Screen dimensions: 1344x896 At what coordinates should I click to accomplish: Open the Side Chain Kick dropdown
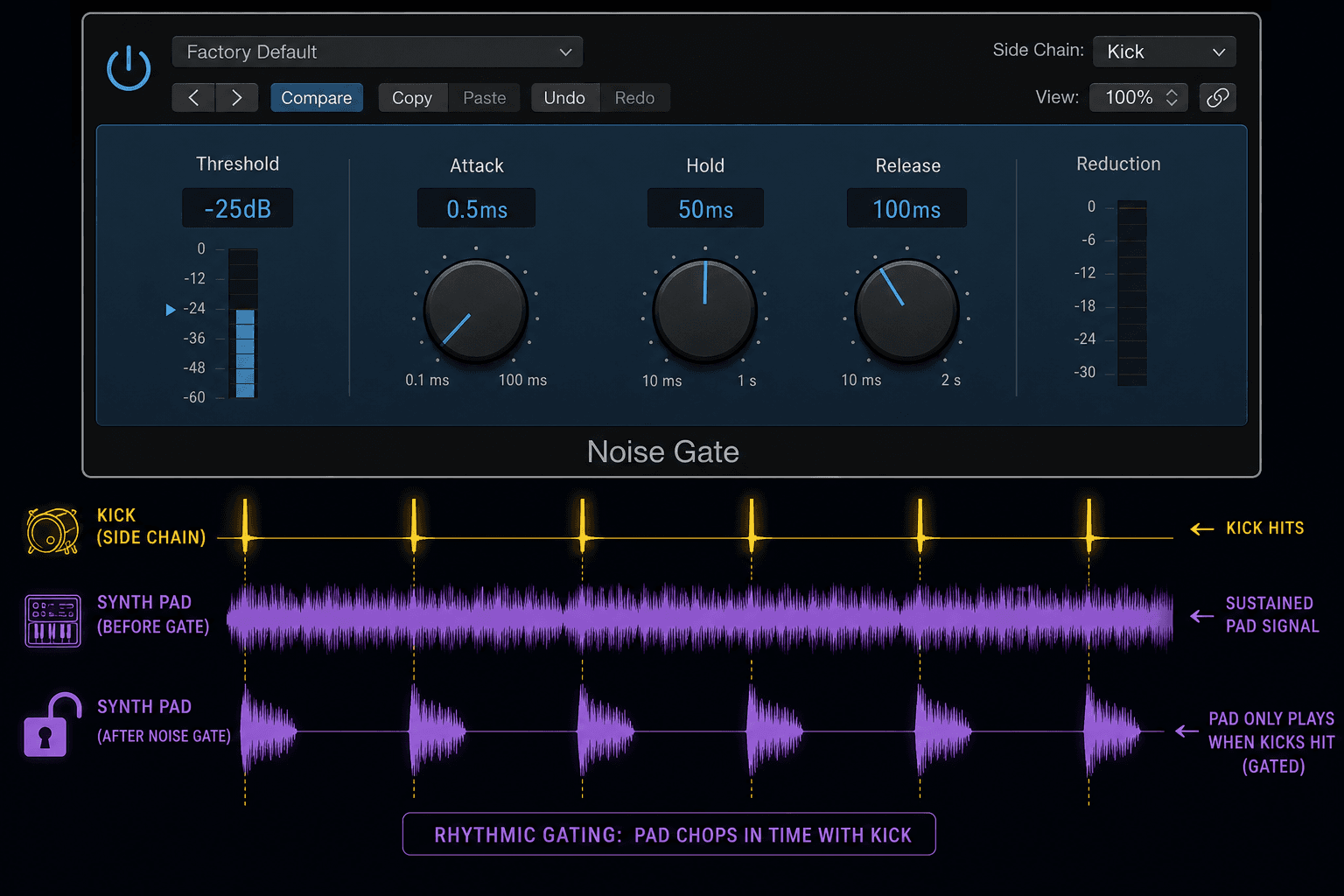(x=1165, y=52)
